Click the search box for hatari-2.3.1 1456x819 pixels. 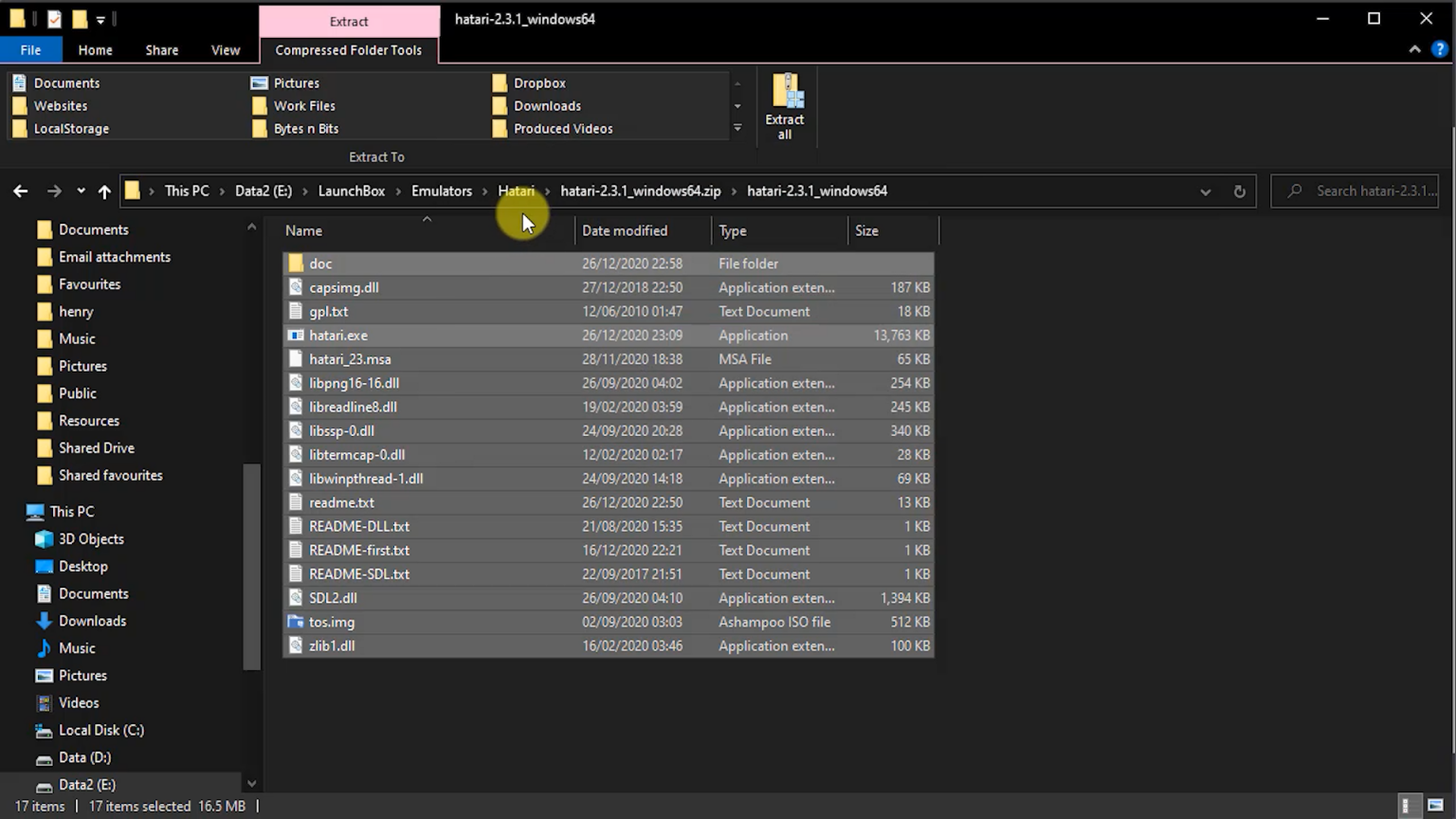pyautogui.click(x=1365, y=191)
